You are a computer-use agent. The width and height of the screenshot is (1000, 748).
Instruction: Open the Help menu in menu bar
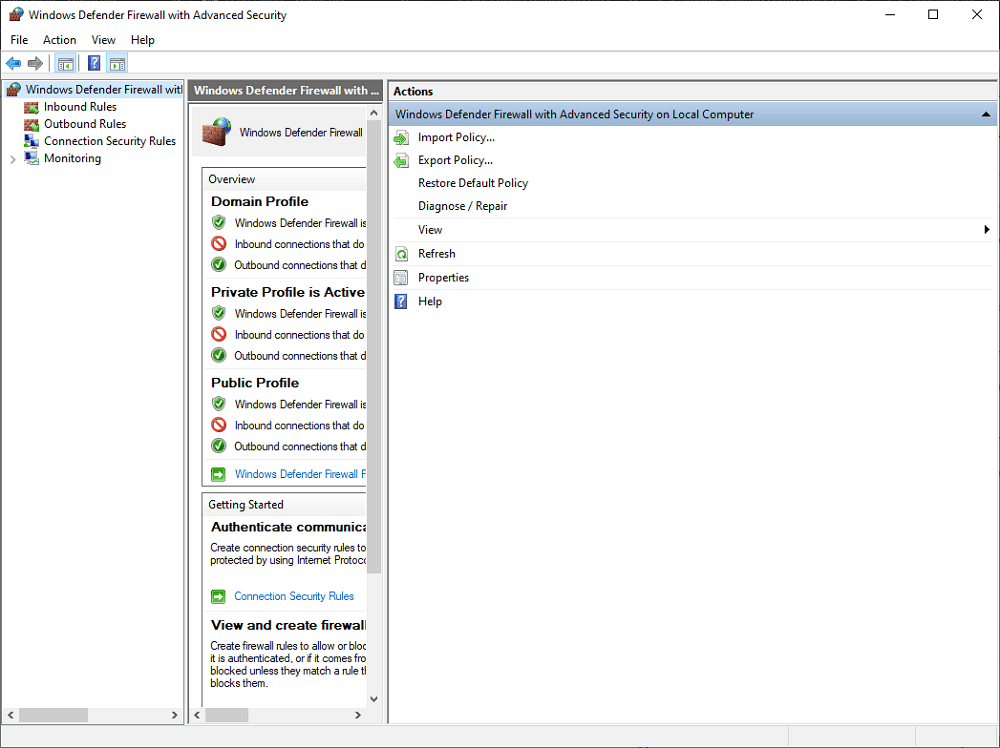click(142, 40)
